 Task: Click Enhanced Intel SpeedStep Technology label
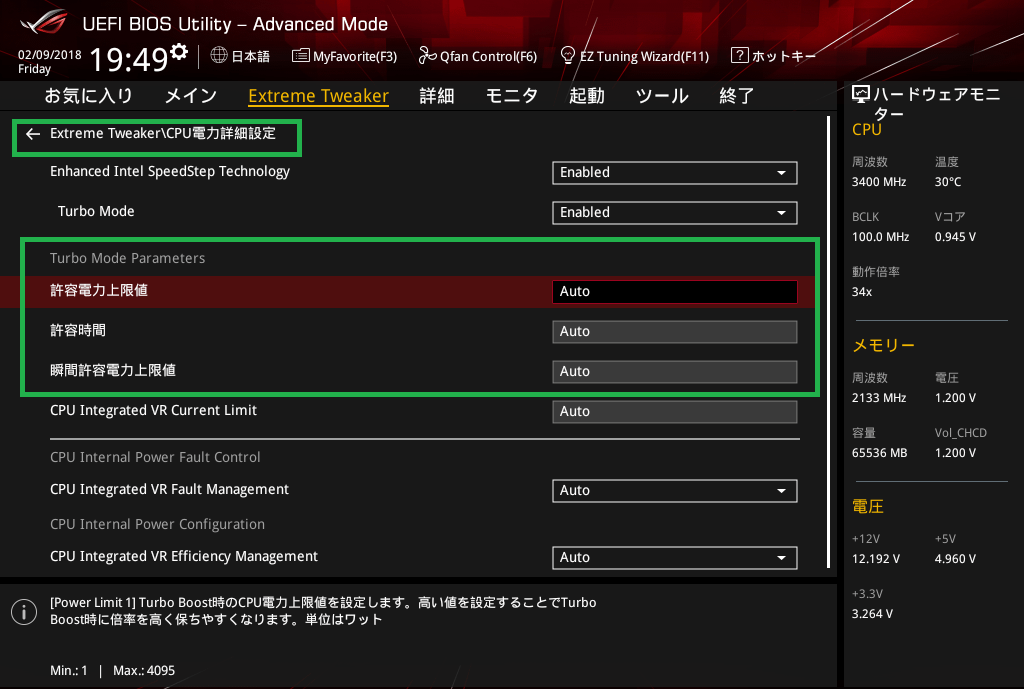point(170,172)
